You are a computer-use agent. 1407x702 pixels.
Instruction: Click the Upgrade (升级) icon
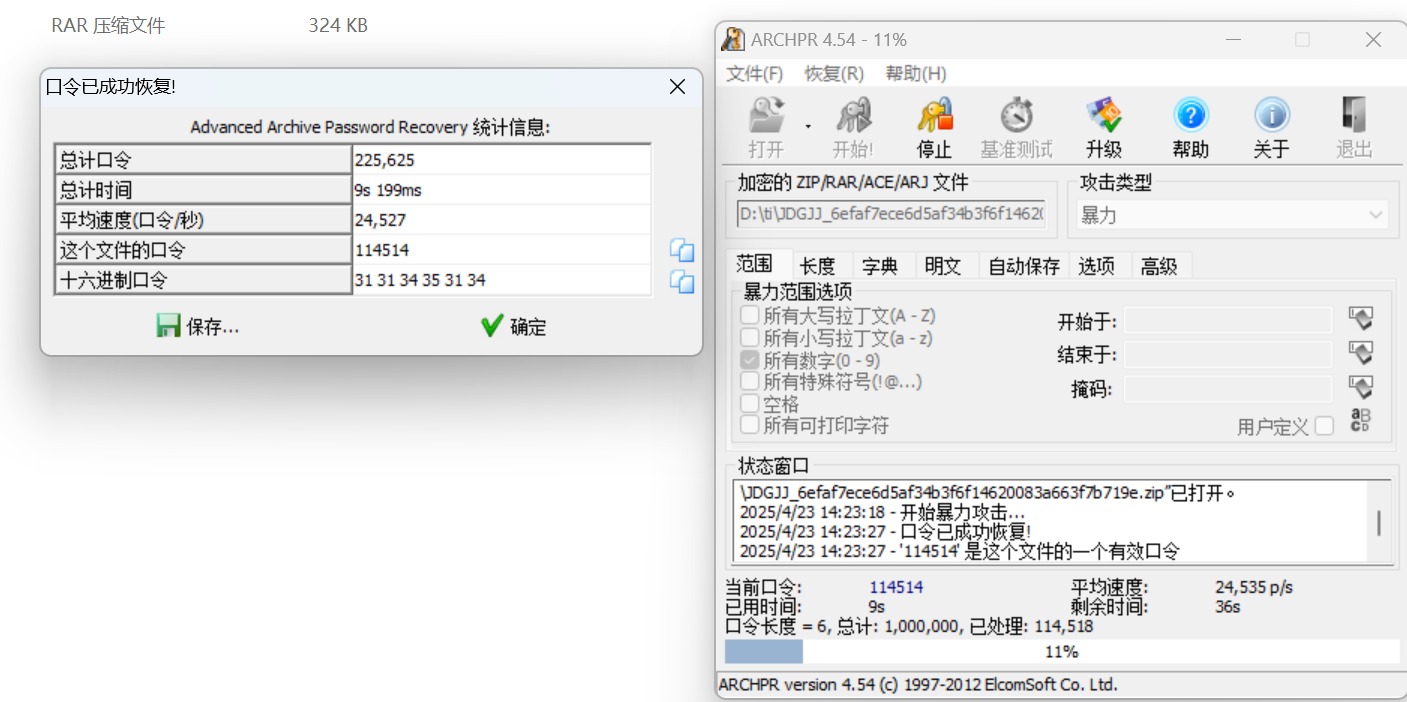[x=1104, y=117]
